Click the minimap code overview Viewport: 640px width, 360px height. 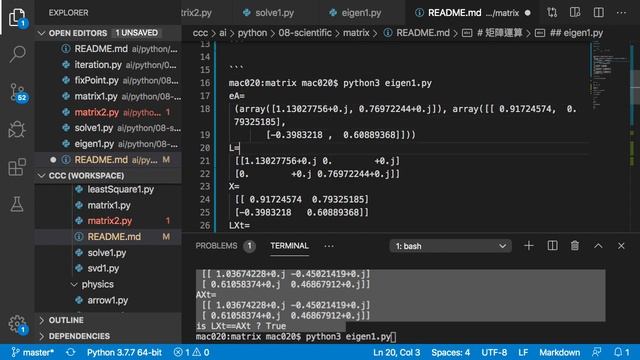[x=609, y=76]
